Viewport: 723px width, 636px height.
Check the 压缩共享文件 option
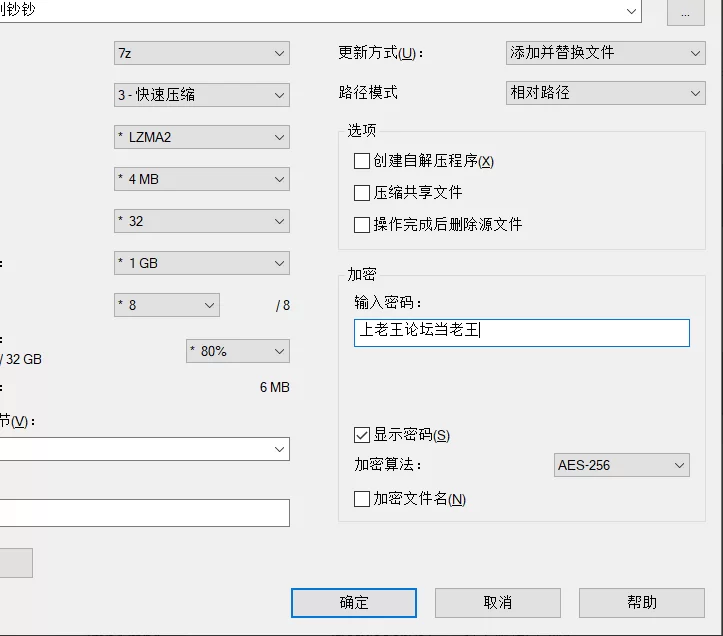(362, 193)
